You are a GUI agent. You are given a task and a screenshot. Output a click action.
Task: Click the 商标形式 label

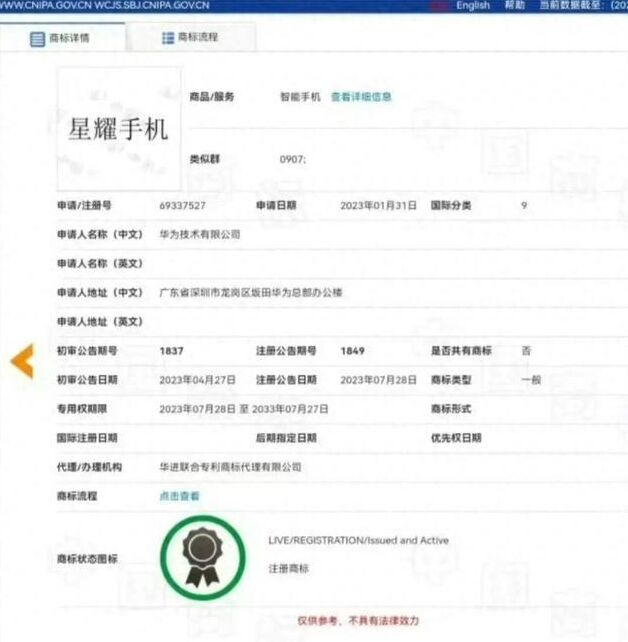coord(451,409)
